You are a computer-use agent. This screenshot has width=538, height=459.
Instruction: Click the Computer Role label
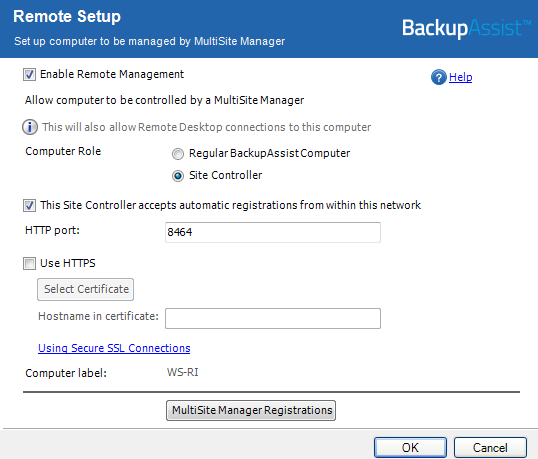63,151
